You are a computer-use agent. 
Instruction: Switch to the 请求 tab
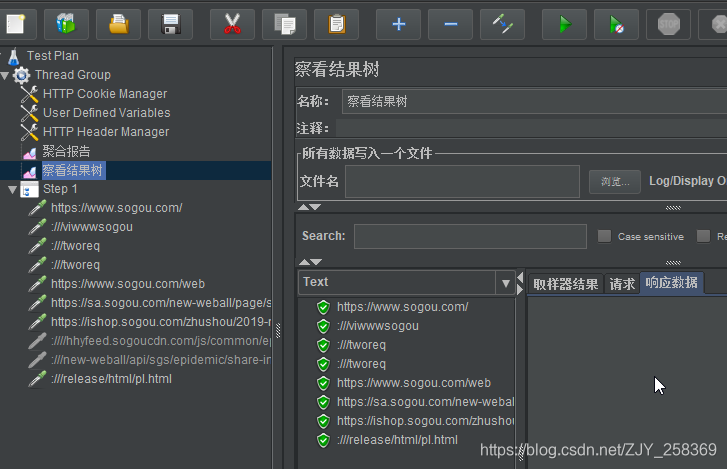point(622,284)
